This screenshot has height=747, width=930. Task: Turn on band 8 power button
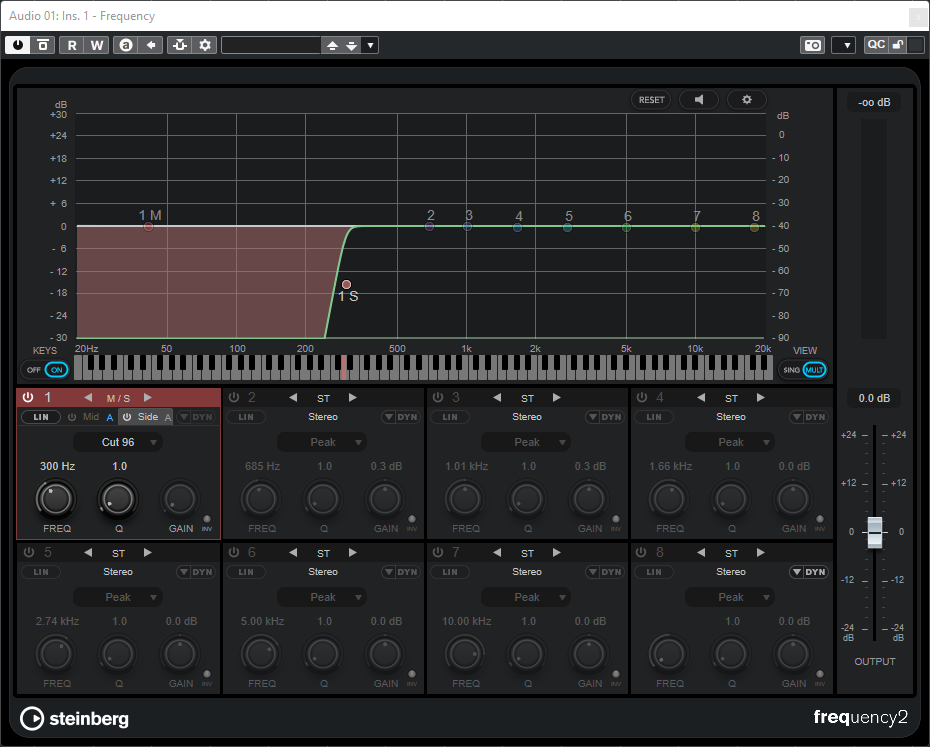click(x=641, y=552)
